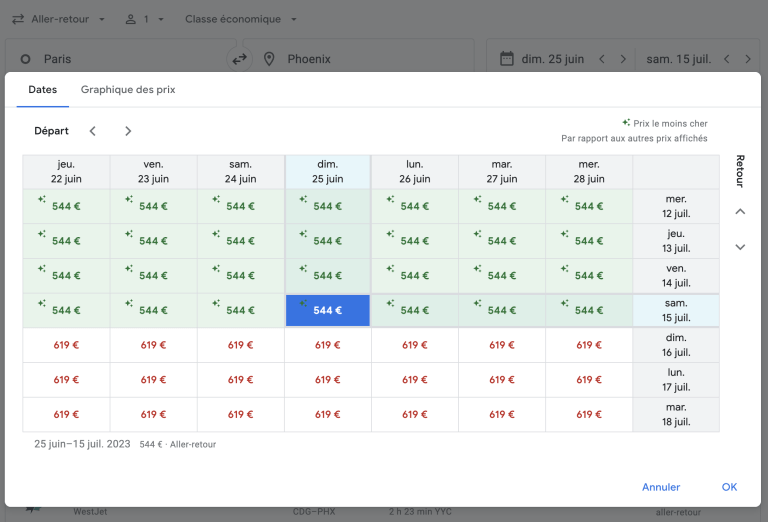Image resolution: width=768 pixels, height=522 pixels.
Task: Click the origin circle icon beside Paris
Action: [x=25, y=59]
